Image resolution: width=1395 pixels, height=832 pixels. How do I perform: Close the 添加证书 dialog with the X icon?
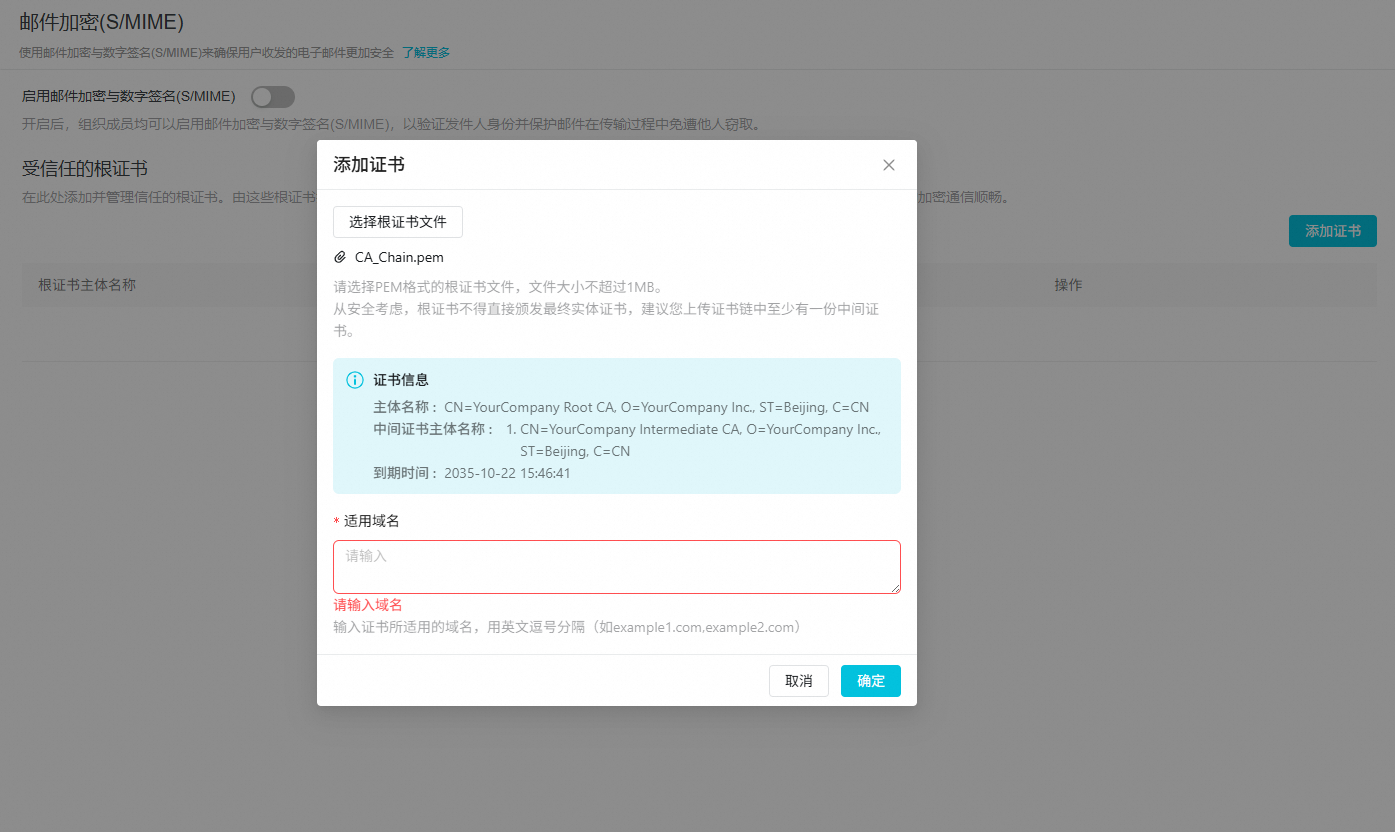click(x=888, y=165)
